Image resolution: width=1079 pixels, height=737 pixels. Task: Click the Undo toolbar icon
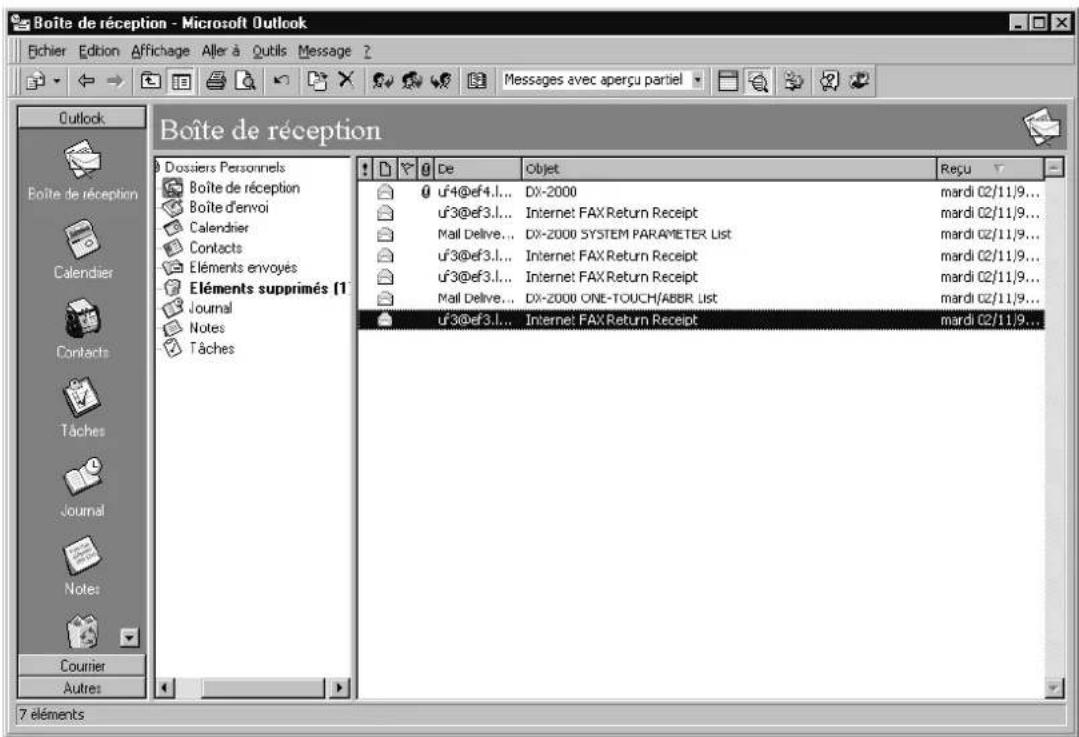pyautogui.click(x=281, y=81)
